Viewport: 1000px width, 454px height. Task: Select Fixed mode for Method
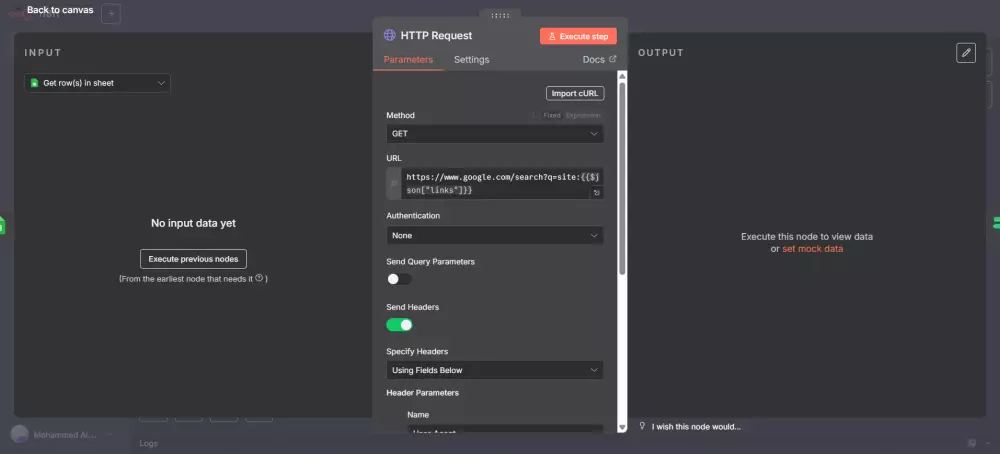(x=552, y=115)
